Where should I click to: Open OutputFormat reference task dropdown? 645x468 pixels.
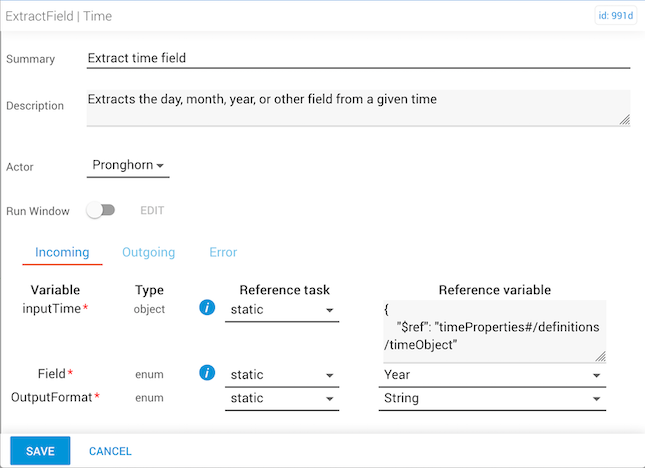[x=281, y=398]
